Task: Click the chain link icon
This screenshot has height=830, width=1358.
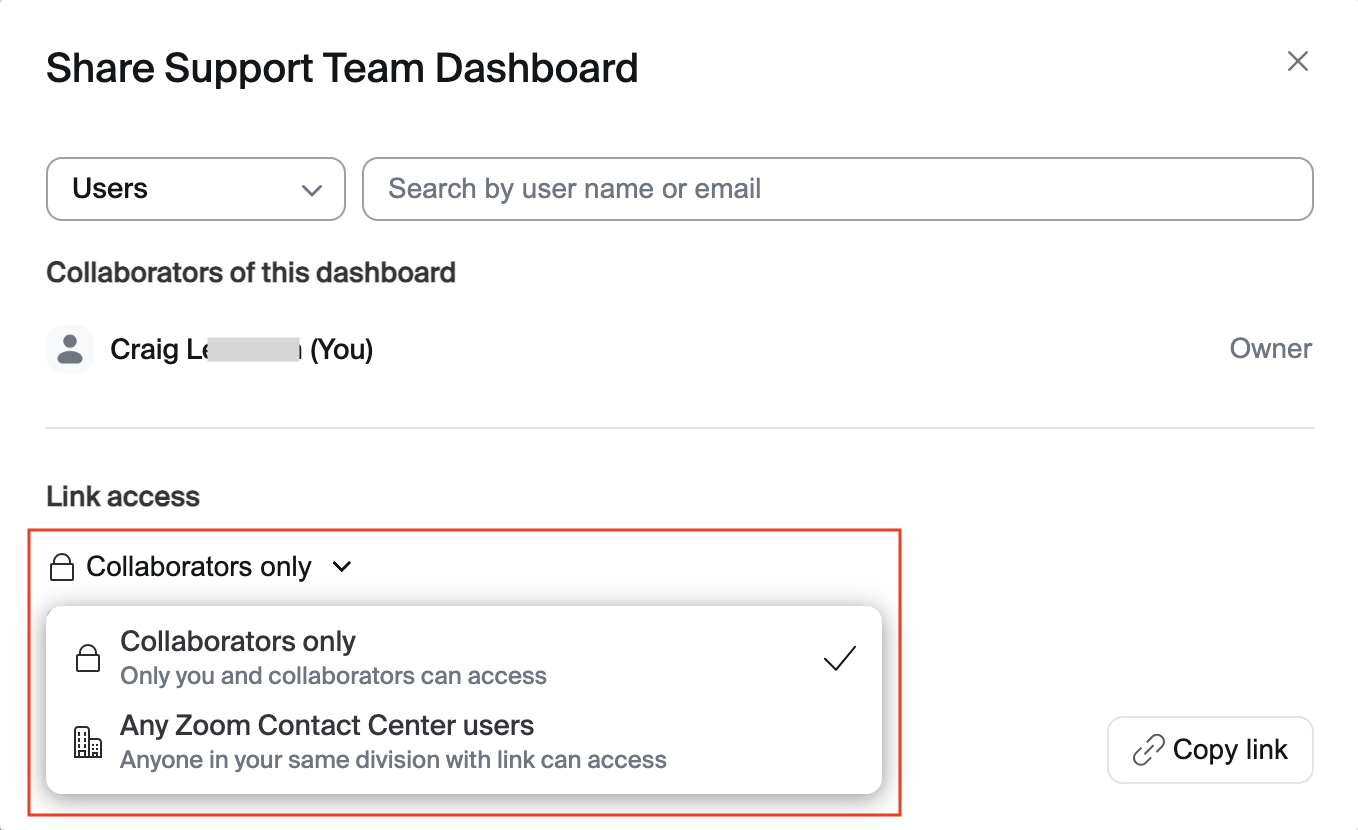Action: pos(1148,750)
